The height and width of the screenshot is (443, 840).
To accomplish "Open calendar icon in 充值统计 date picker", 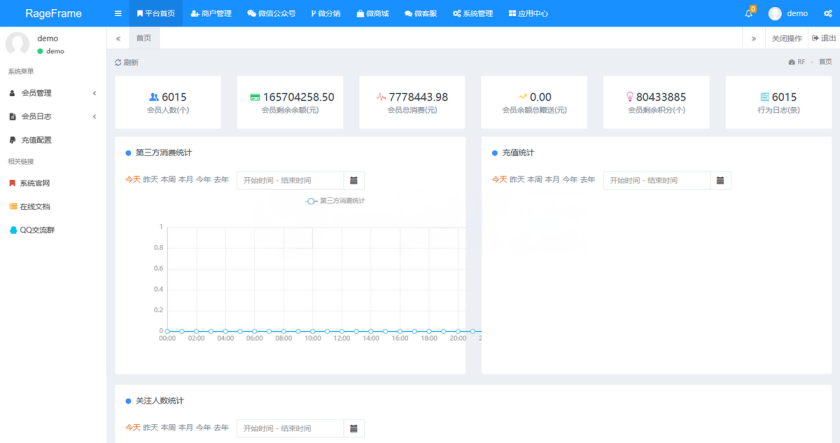I will [x=720, y=181].
